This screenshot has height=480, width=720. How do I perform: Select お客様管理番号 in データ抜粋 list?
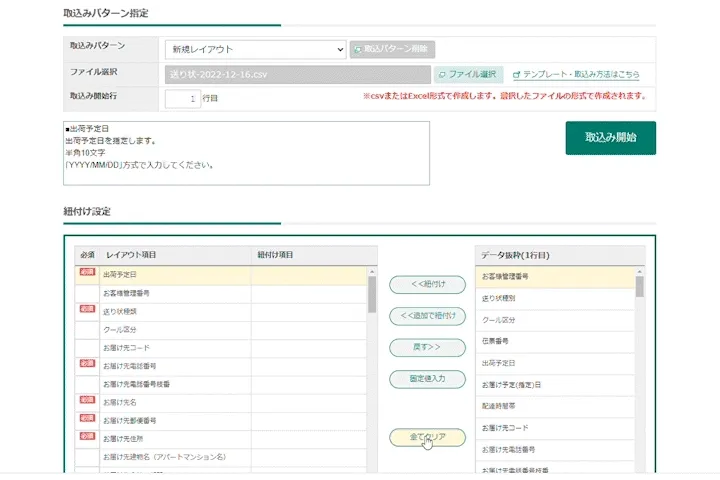click(555, 277)
